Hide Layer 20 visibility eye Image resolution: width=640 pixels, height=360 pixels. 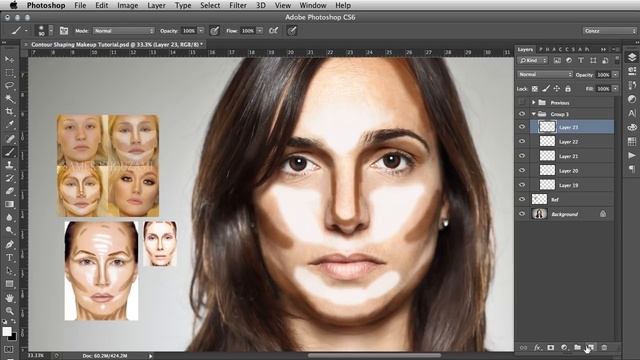522,170
